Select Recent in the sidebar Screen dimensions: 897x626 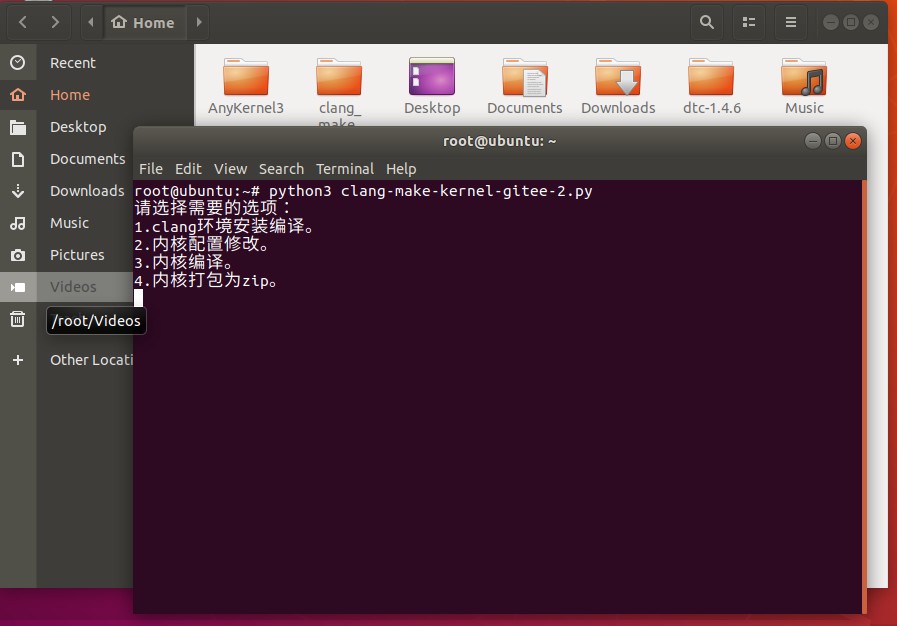[x=73, y=63]
